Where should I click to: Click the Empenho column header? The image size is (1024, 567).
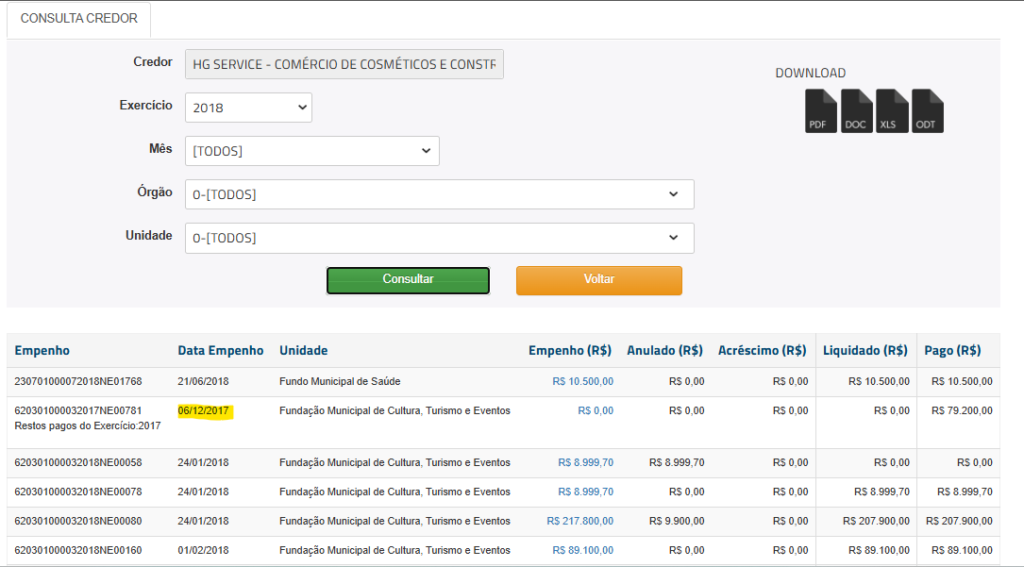(x=42, y=350)
